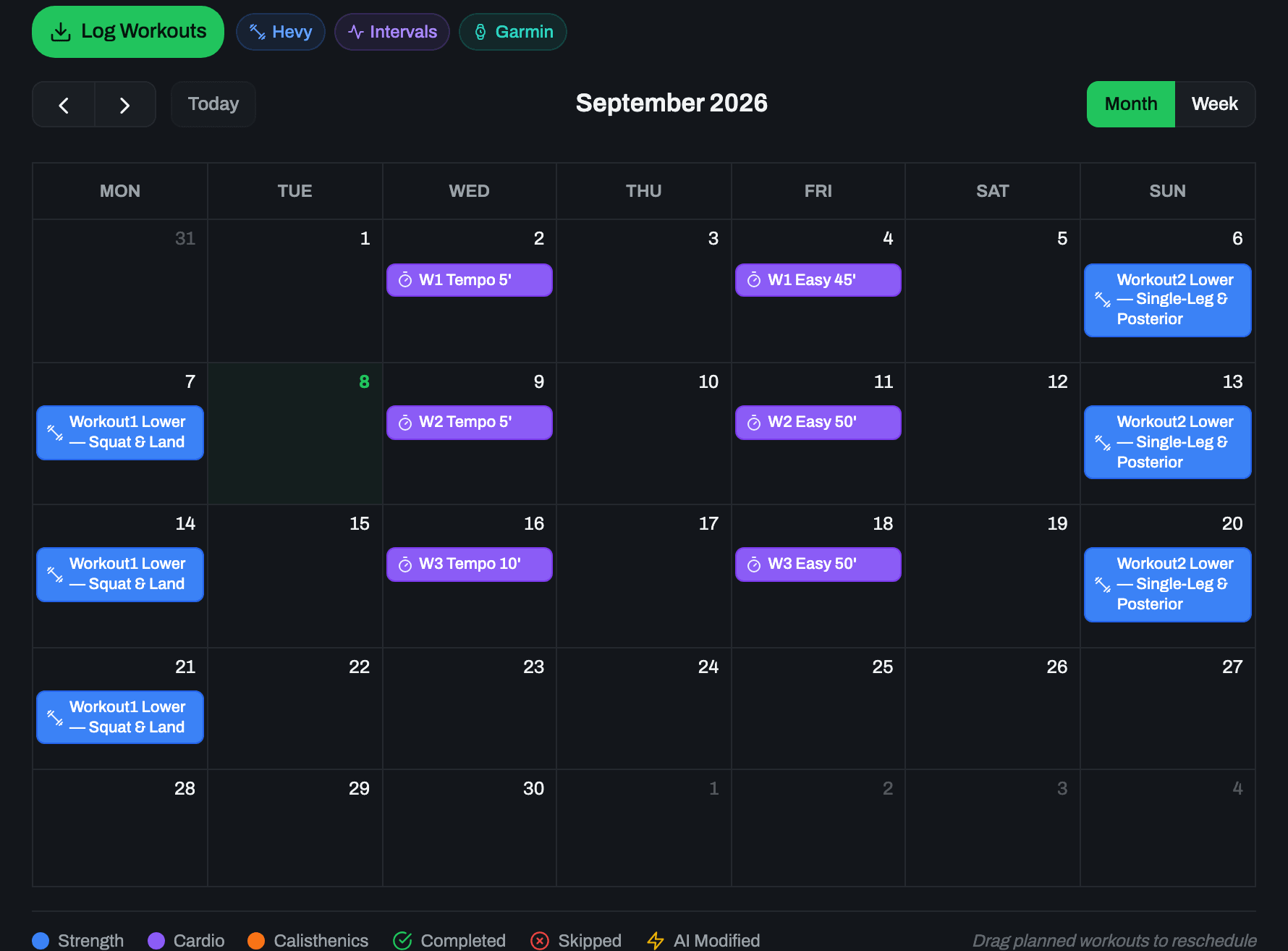This screenshot has height=951, width=1288.
Task: Go to the next month
Action: click(125, 105)
